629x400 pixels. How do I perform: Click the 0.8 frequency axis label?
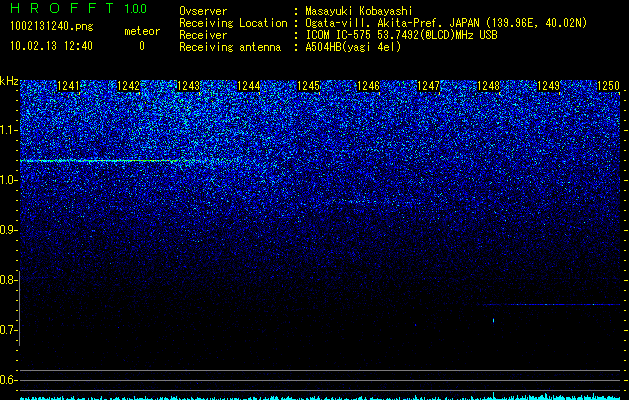point(8,280)
